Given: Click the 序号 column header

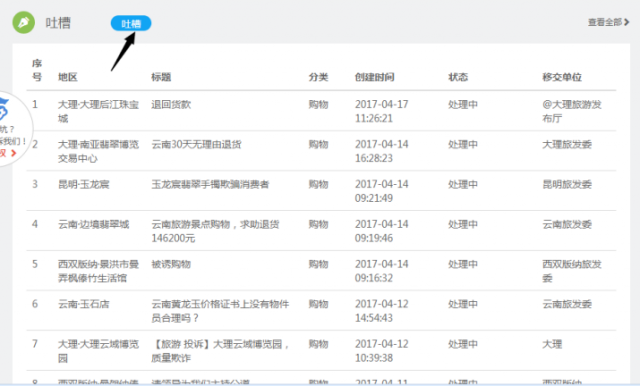Looking at the screenshot, I should coord(37,70).
